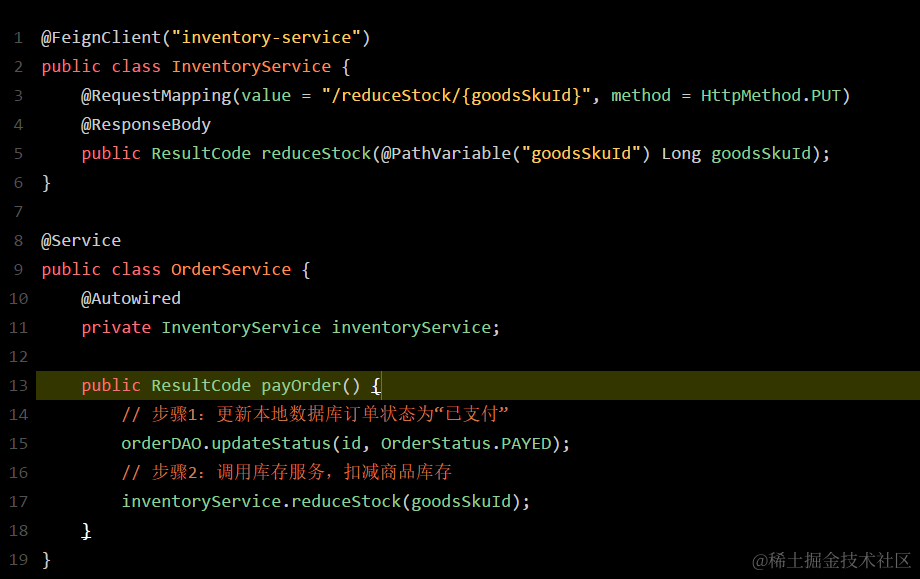Click inventoryService.reduceStock call on line 17
Viewport: 920px width, 579px height.
click(261, 502)
